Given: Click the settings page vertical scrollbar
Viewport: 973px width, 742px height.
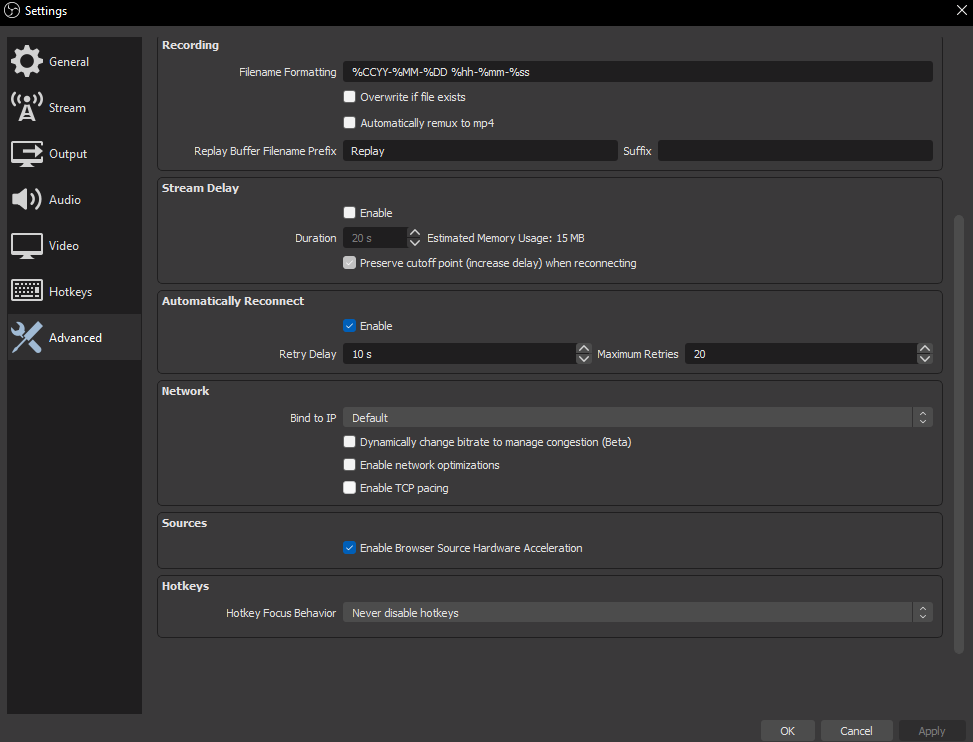Looking at the screenshot, I should 959,434.
